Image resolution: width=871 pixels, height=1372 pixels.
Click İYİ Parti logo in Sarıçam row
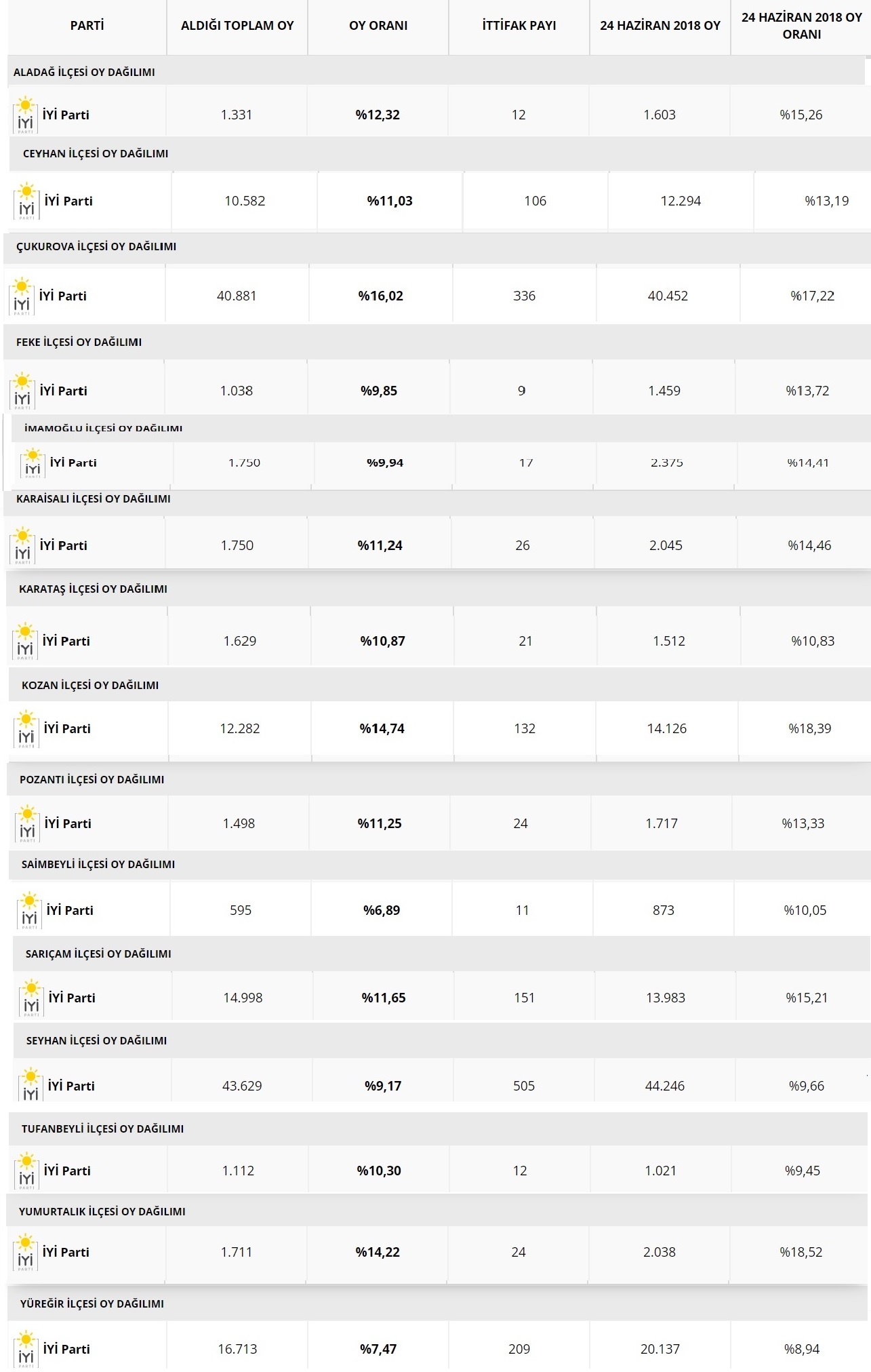tap(31, 998)
